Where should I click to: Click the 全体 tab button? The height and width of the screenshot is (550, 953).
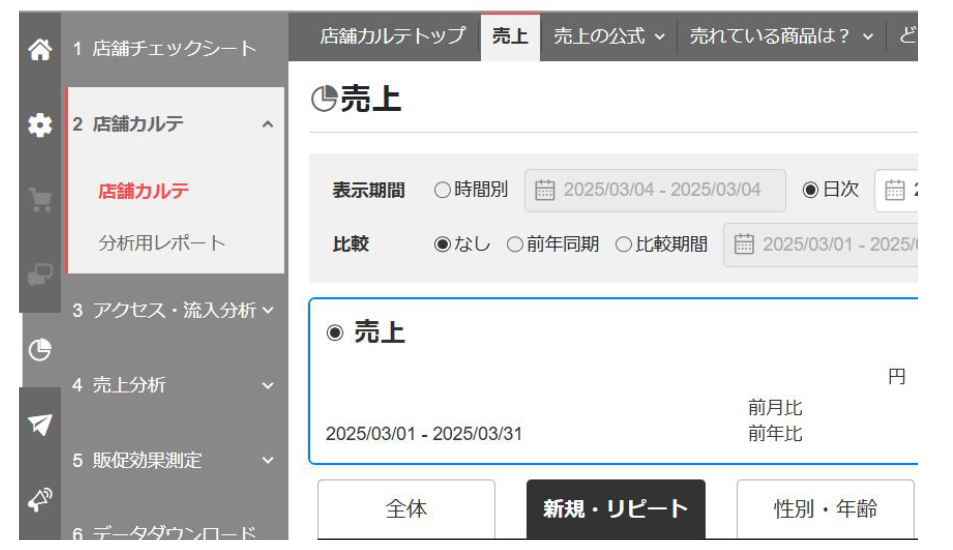pyautogui.click(x=406, y=509)
